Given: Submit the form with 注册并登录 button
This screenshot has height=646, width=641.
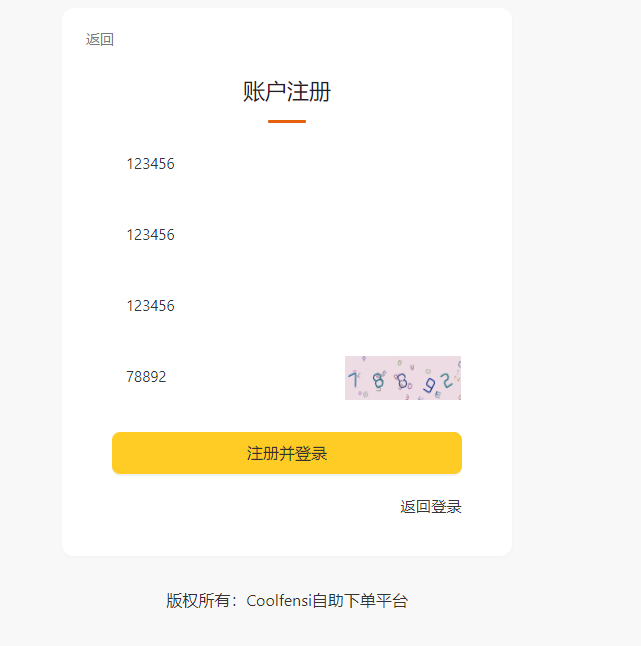Looking at the screenshot, I should pyautogui.click(x=287, y=453).
